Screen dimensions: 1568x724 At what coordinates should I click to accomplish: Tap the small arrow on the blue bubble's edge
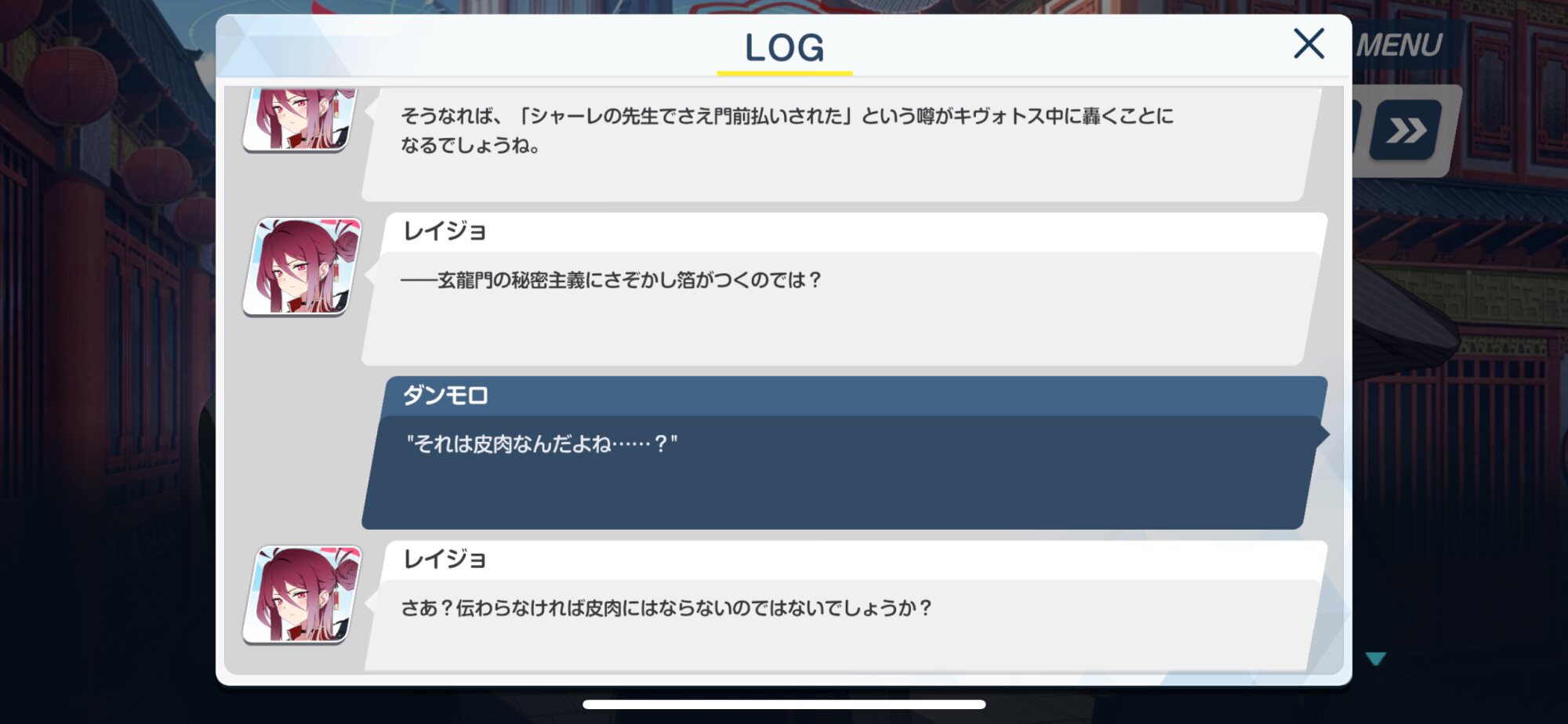(x=1323, y=434)
